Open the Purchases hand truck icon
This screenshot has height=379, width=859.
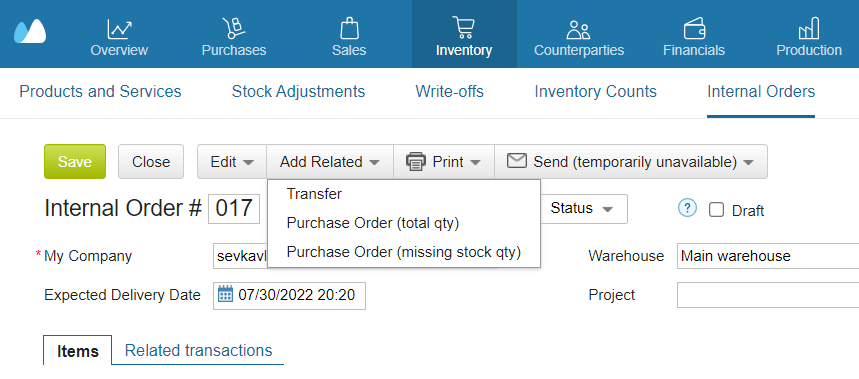coord(234,28)
